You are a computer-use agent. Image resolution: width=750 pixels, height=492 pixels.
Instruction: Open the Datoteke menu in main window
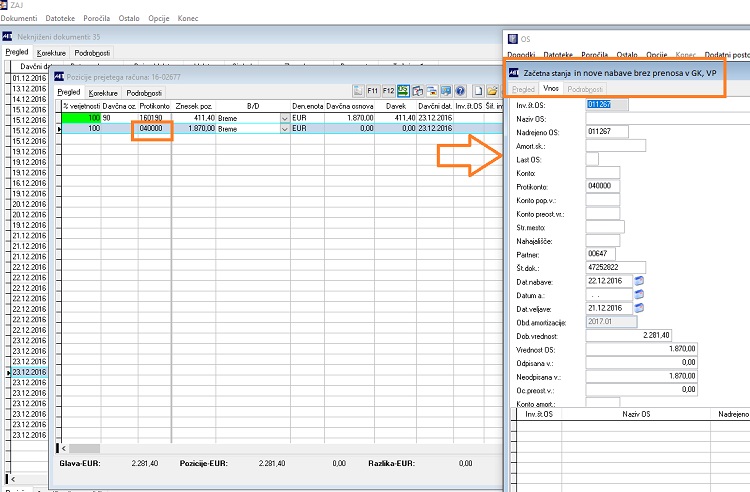[x=60, y=18]
